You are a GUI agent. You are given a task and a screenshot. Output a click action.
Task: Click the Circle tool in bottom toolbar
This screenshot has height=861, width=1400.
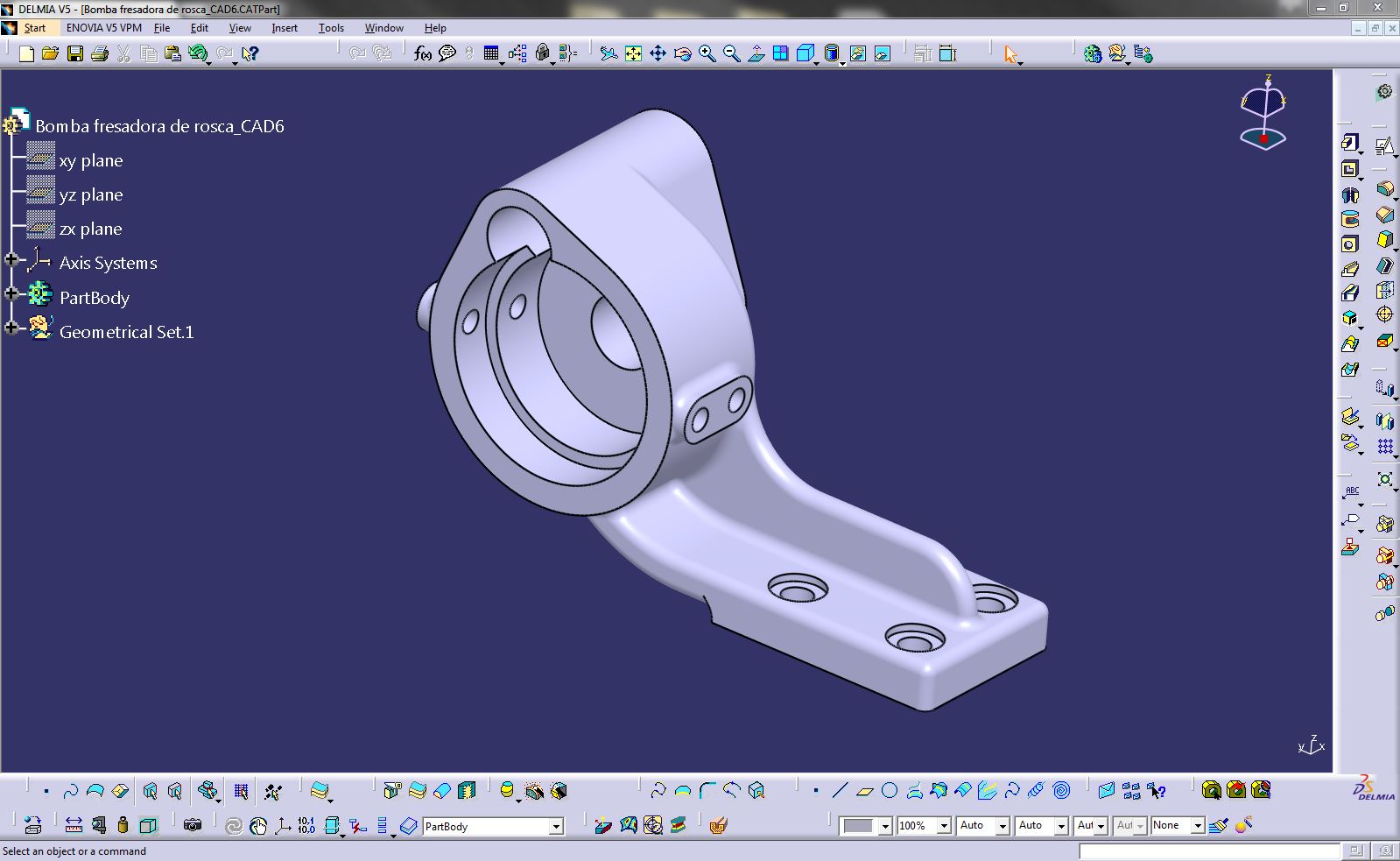[890, 791]
